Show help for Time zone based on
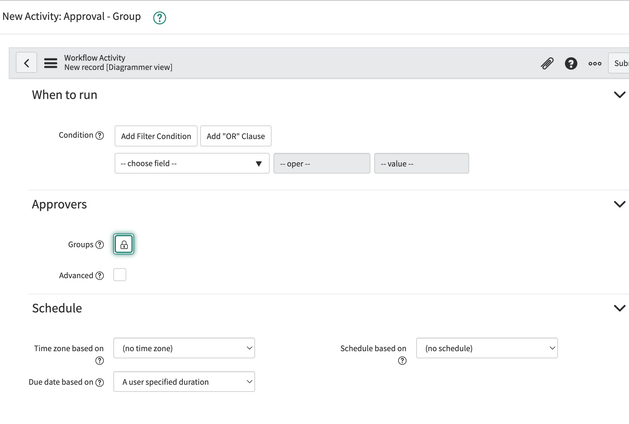Screen dimensions: 629x424 [99, 361]
